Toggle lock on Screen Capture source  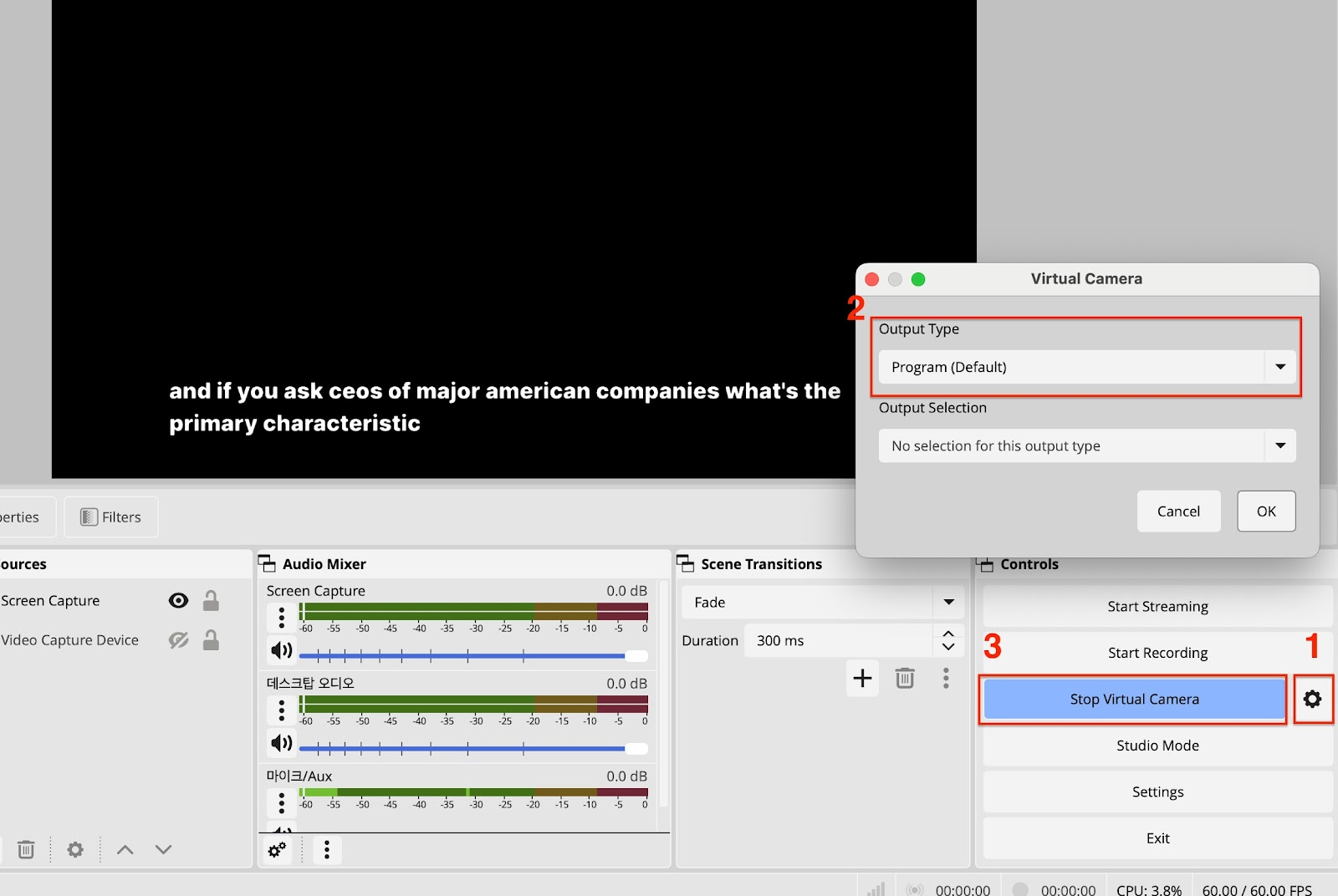tap(212, 601)
